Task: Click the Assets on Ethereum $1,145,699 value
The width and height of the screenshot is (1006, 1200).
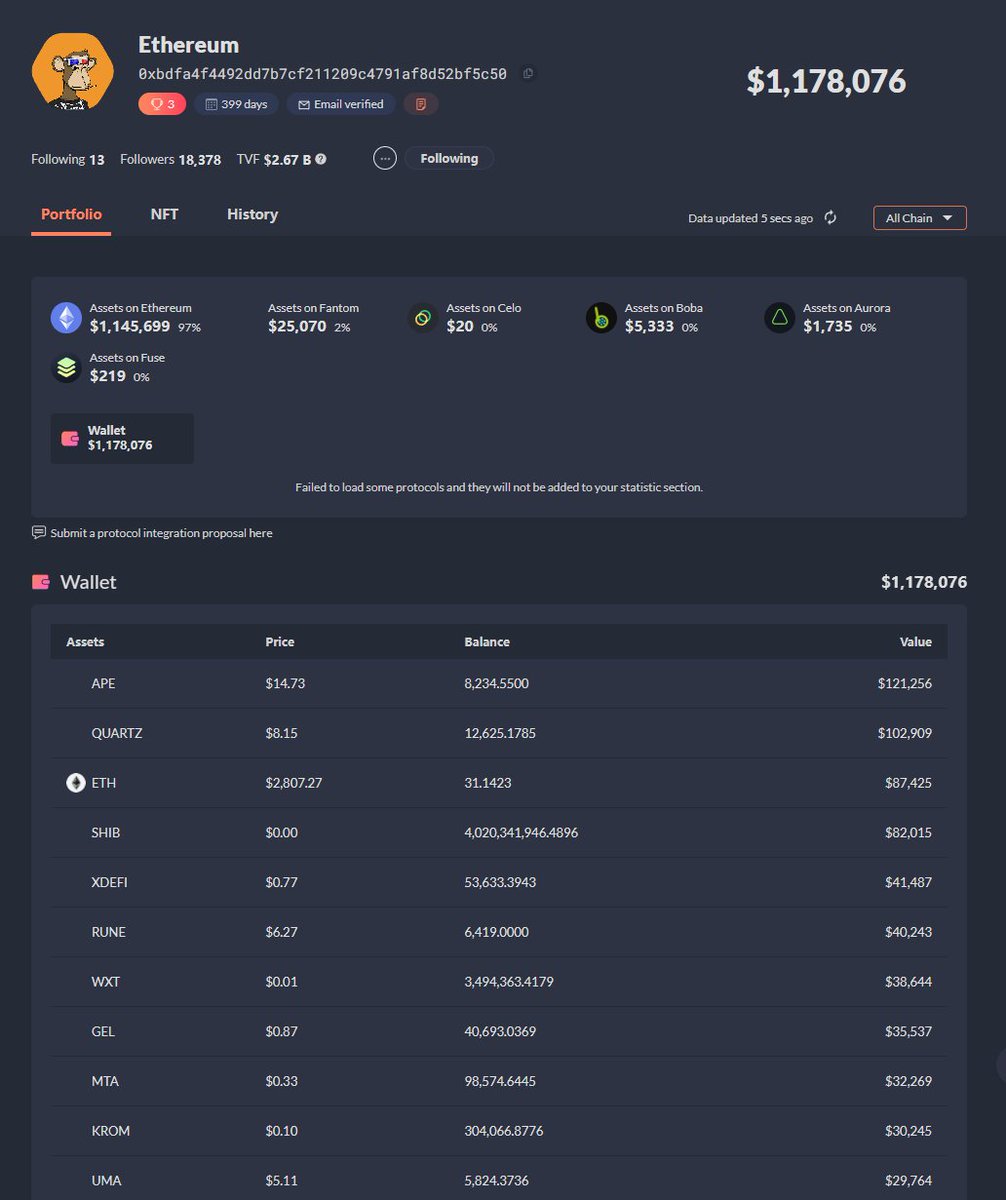Action: point(131,326)
